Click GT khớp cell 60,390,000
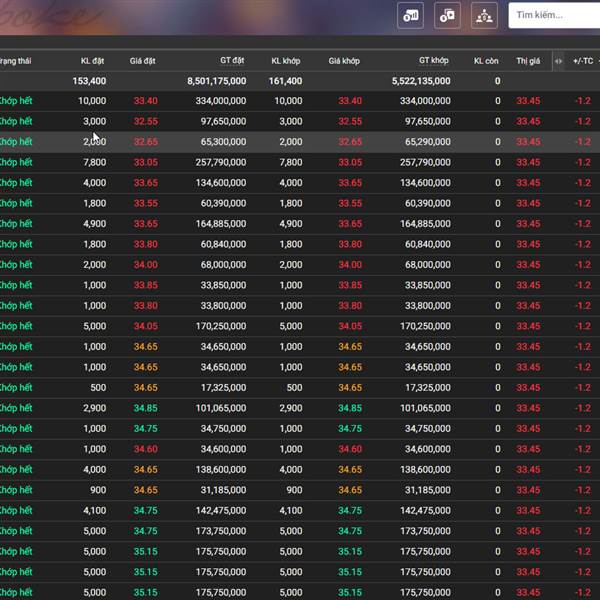Viewport: 600px width, 600px height. tap(428, 203)
